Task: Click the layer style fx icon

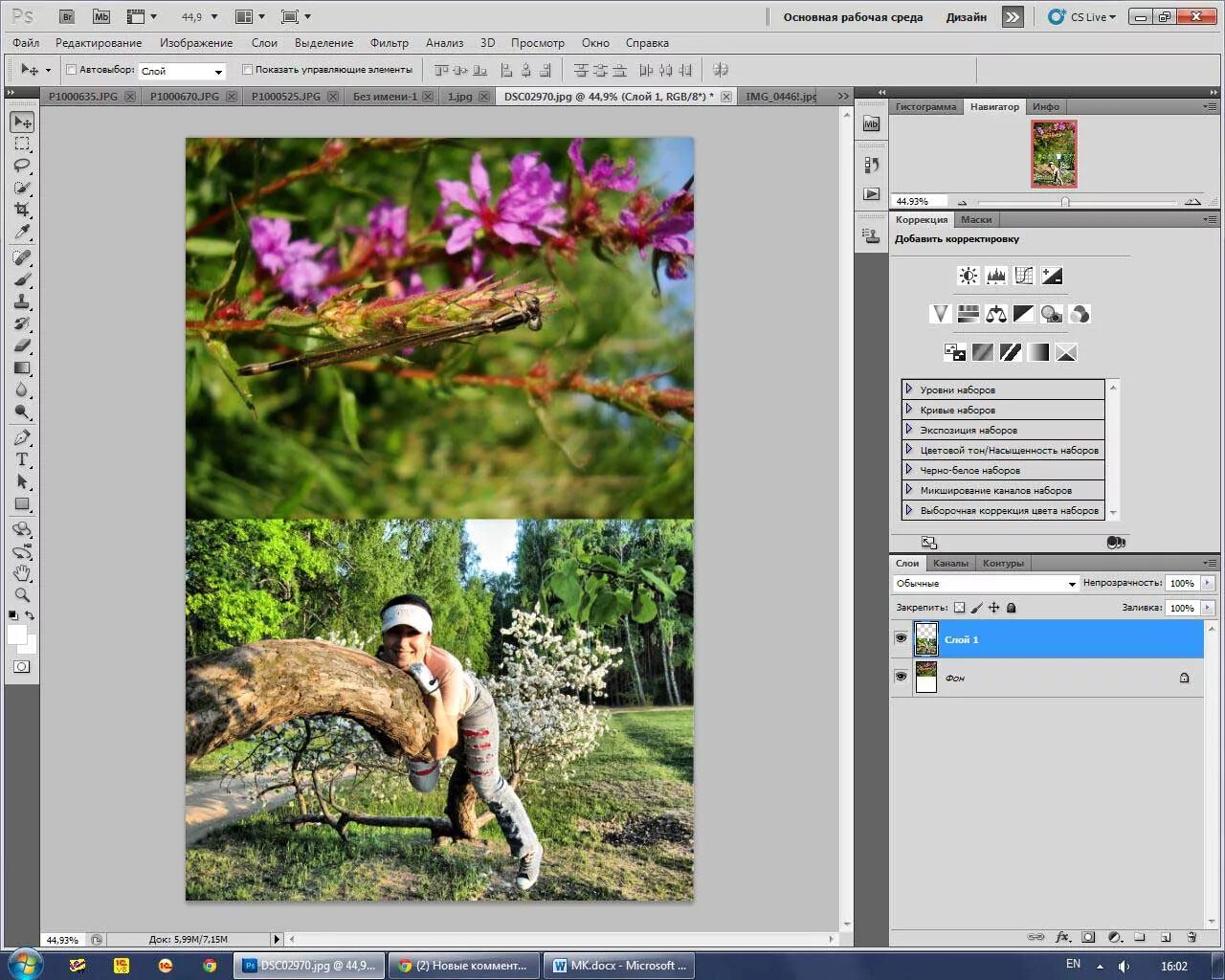Action: tap(1062, 938)
